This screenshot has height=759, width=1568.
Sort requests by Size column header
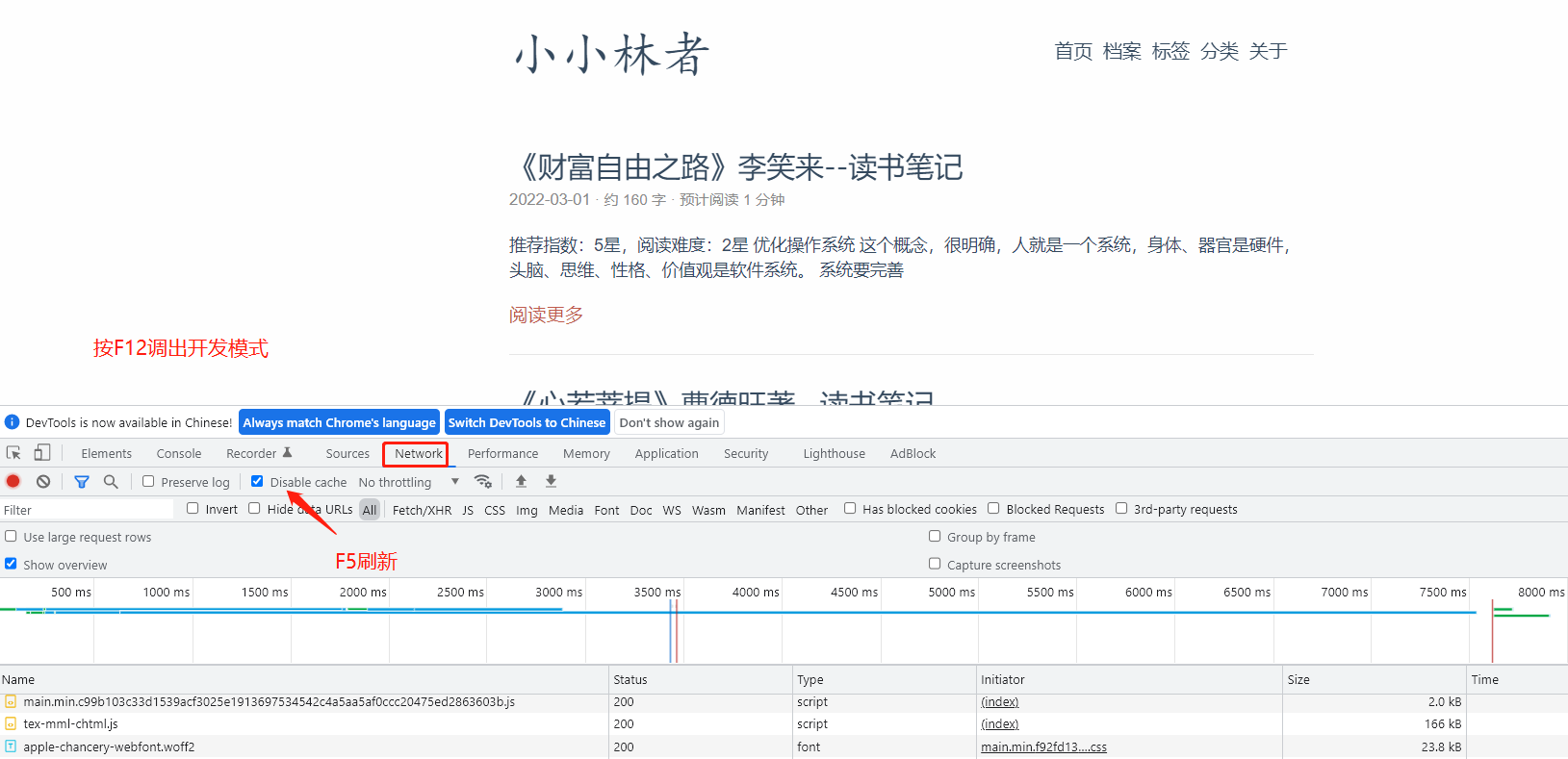[x=1374, y=679]
